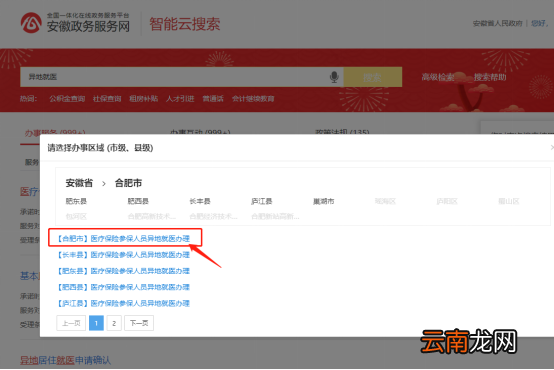Screen dimensions: 554x370
Task: Click the 智能云搜索 title
Action: coord(184,24)
